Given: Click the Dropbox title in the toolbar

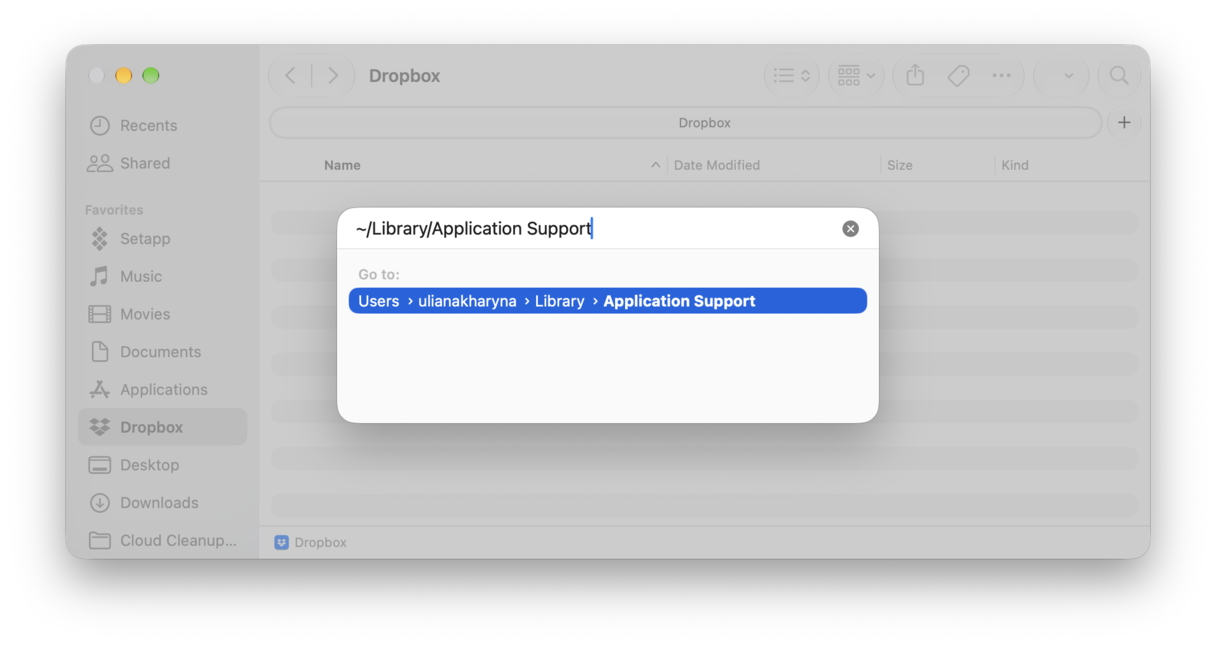Looking at the screenshot, I should (405, 76).
